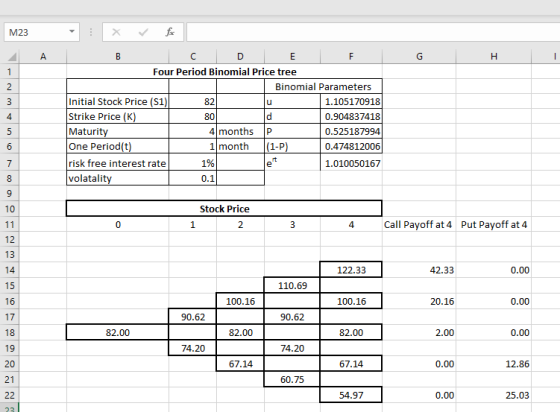Viewport: 560px width, 412px height.
Task: Open the Name Box dropdown arrow
Action: point(72,32)
